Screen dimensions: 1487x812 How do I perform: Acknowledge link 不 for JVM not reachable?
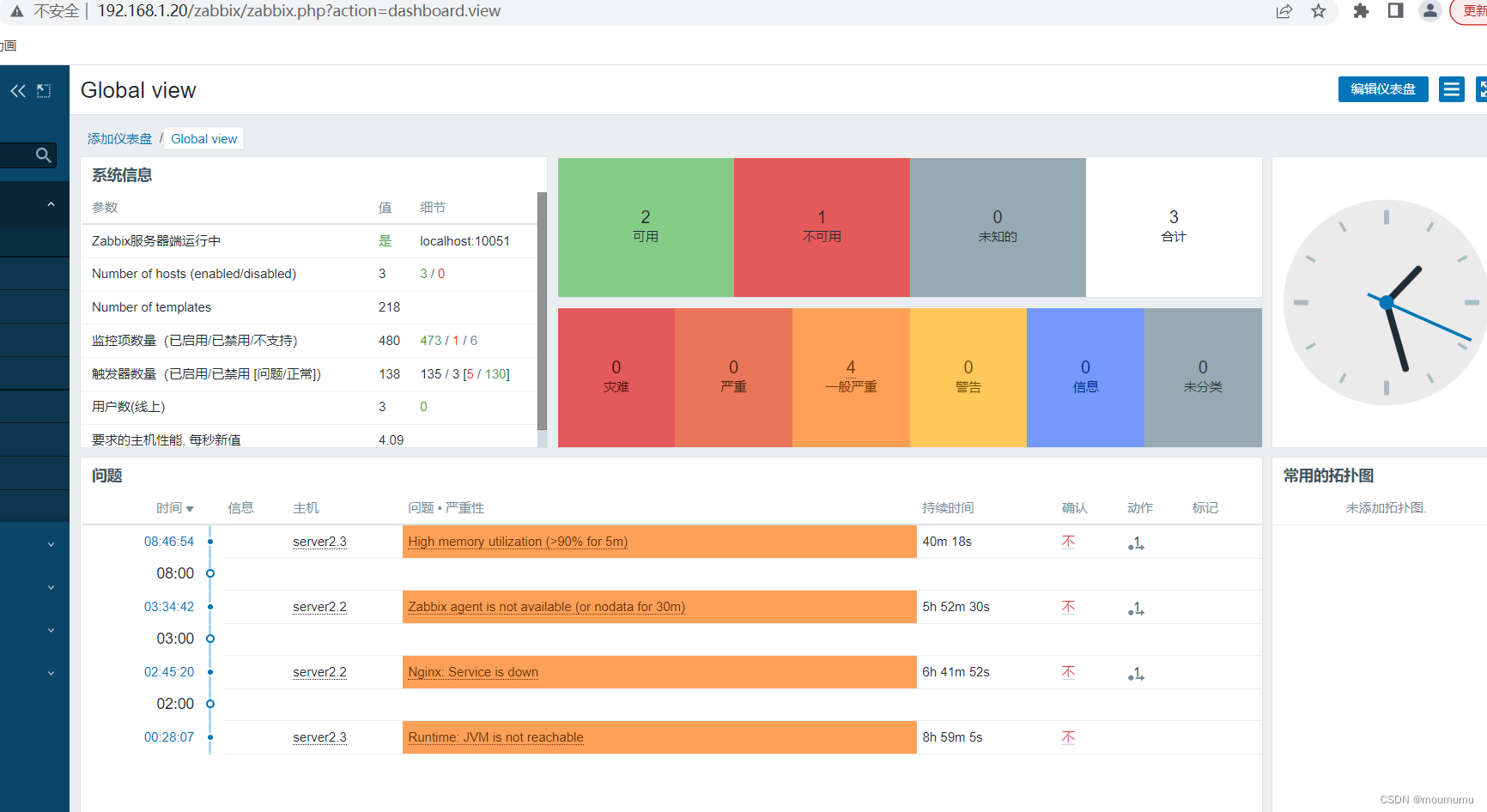[1068, 737]
